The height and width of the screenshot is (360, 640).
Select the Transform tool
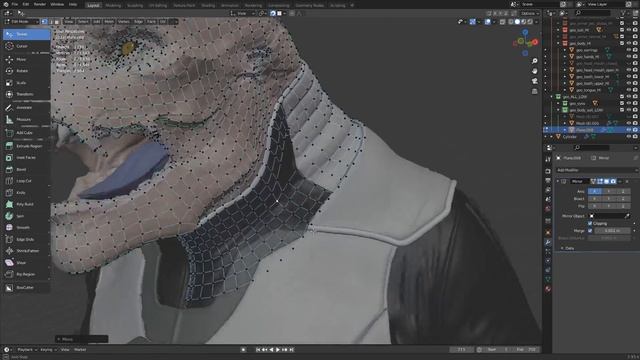point(26,94)
